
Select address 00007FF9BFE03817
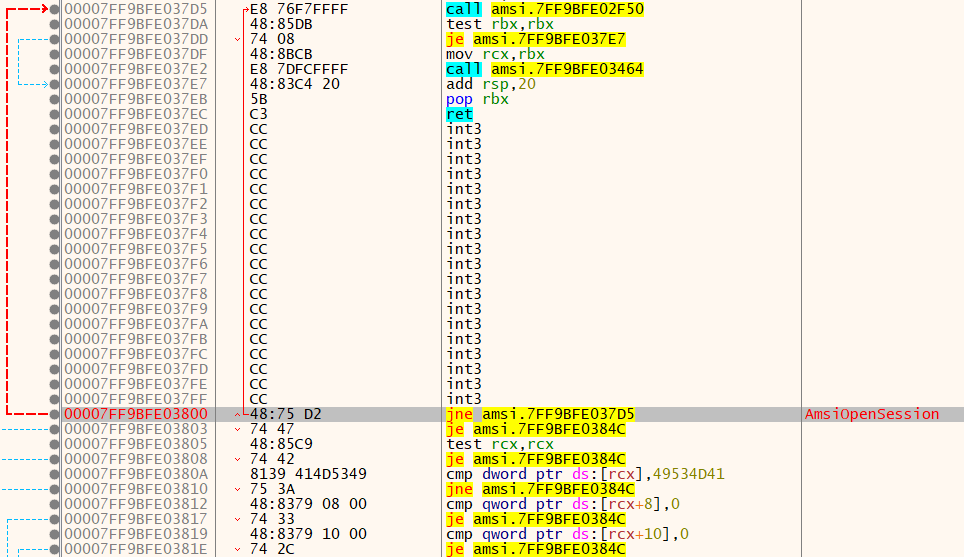click(x=136, y=519)
